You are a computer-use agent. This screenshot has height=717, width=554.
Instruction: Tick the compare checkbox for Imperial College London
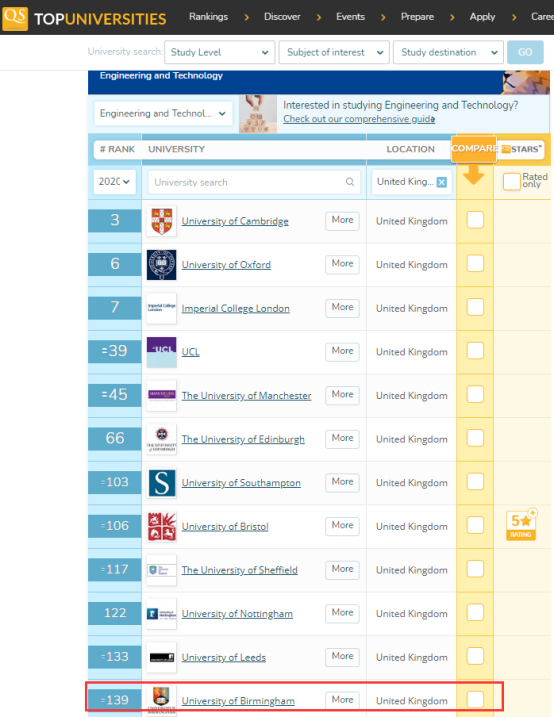[475, 307]
